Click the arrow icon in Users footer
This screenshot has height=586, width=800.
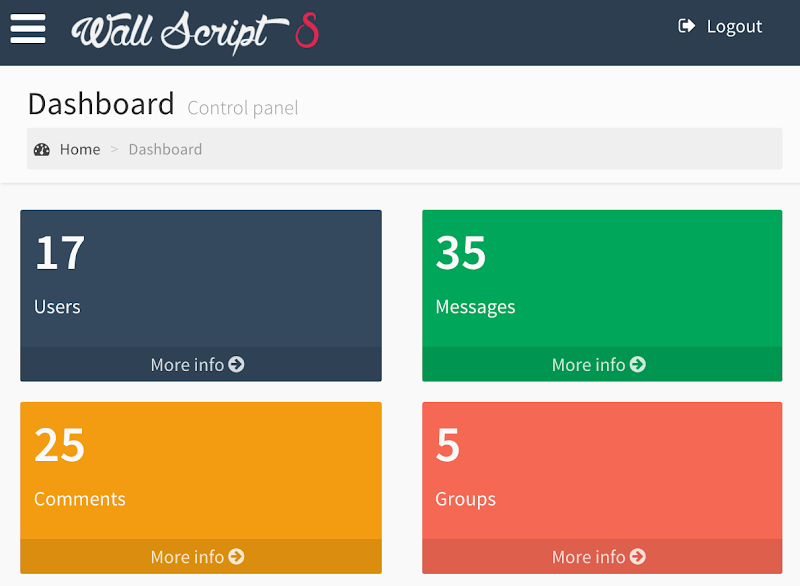(x=236, y=364)
